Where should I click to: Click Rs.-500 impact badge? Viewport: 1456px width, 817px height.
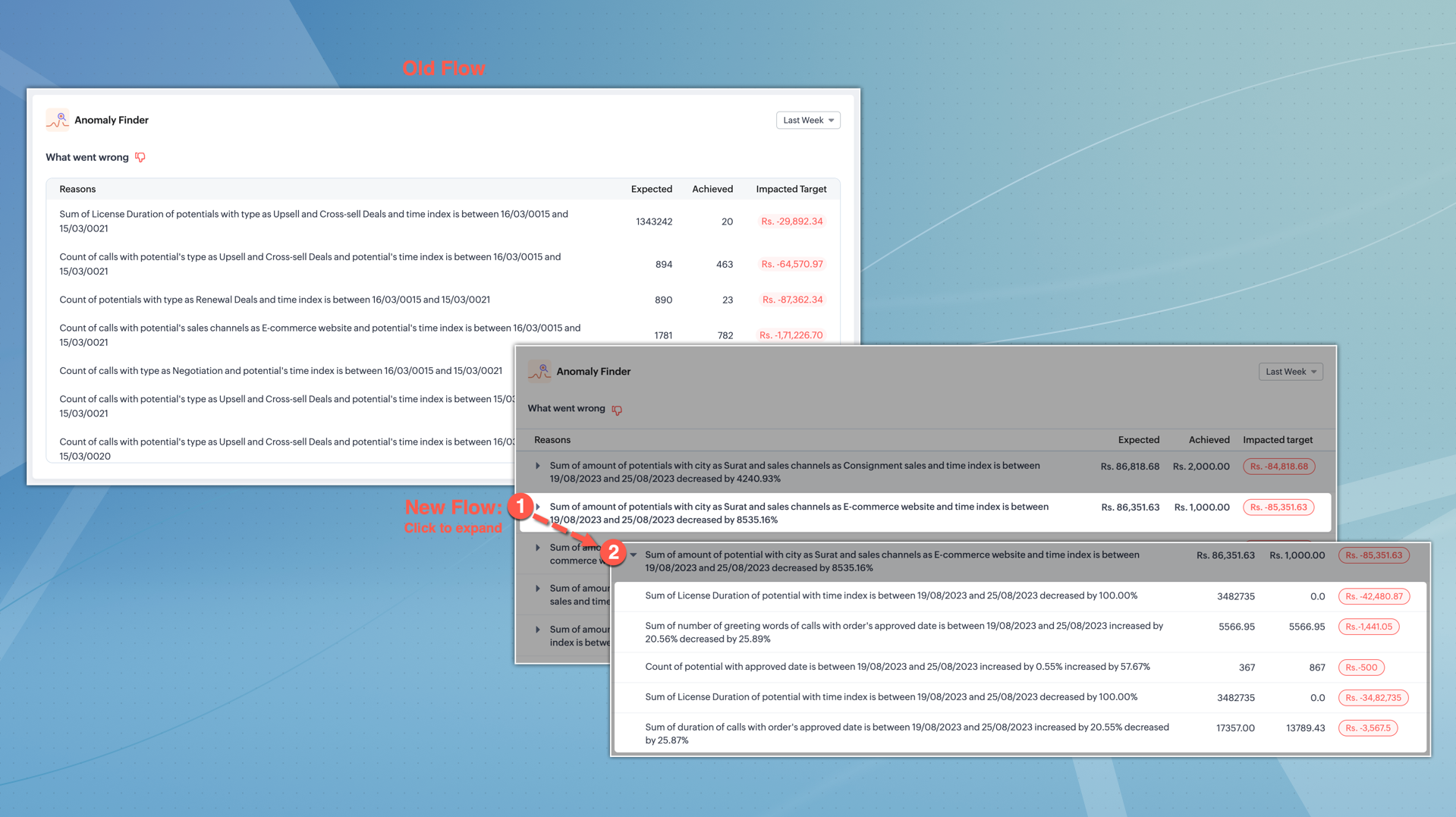pyautogui.click(x=1361, y=668)
